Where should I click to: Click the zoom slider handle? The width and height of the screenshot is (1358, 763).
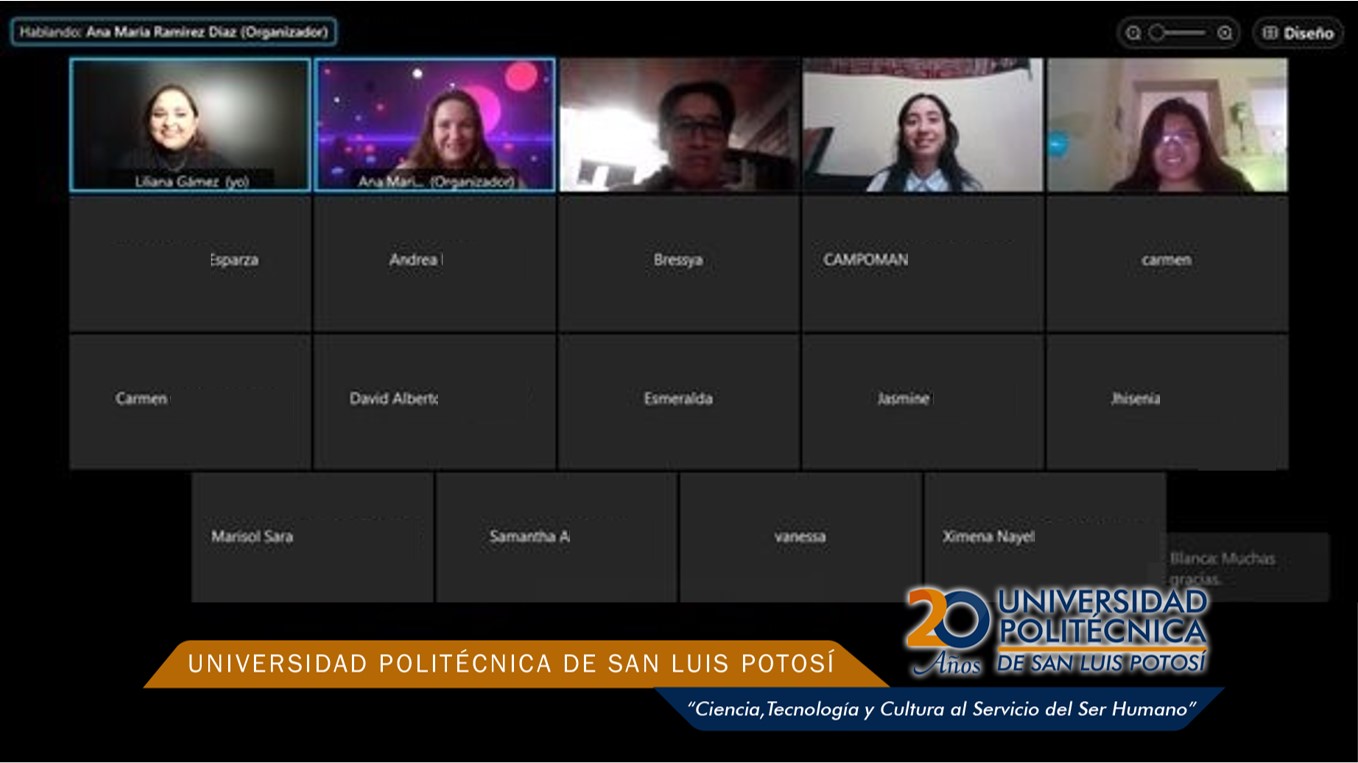click(x=1157, y=33)
